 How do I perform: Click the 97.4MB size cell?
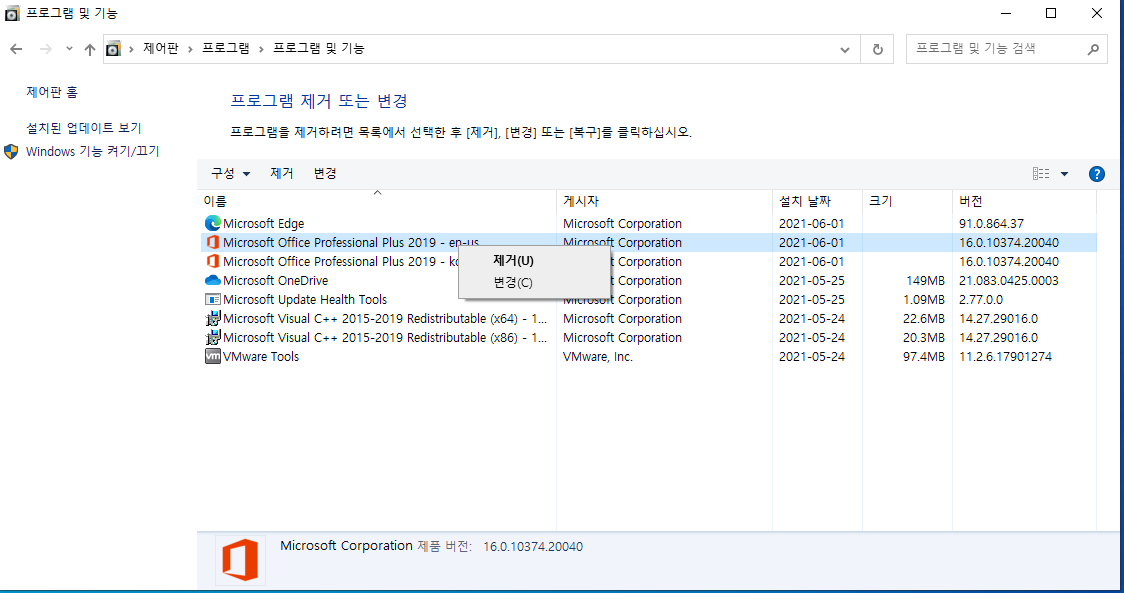click(924, 356)
